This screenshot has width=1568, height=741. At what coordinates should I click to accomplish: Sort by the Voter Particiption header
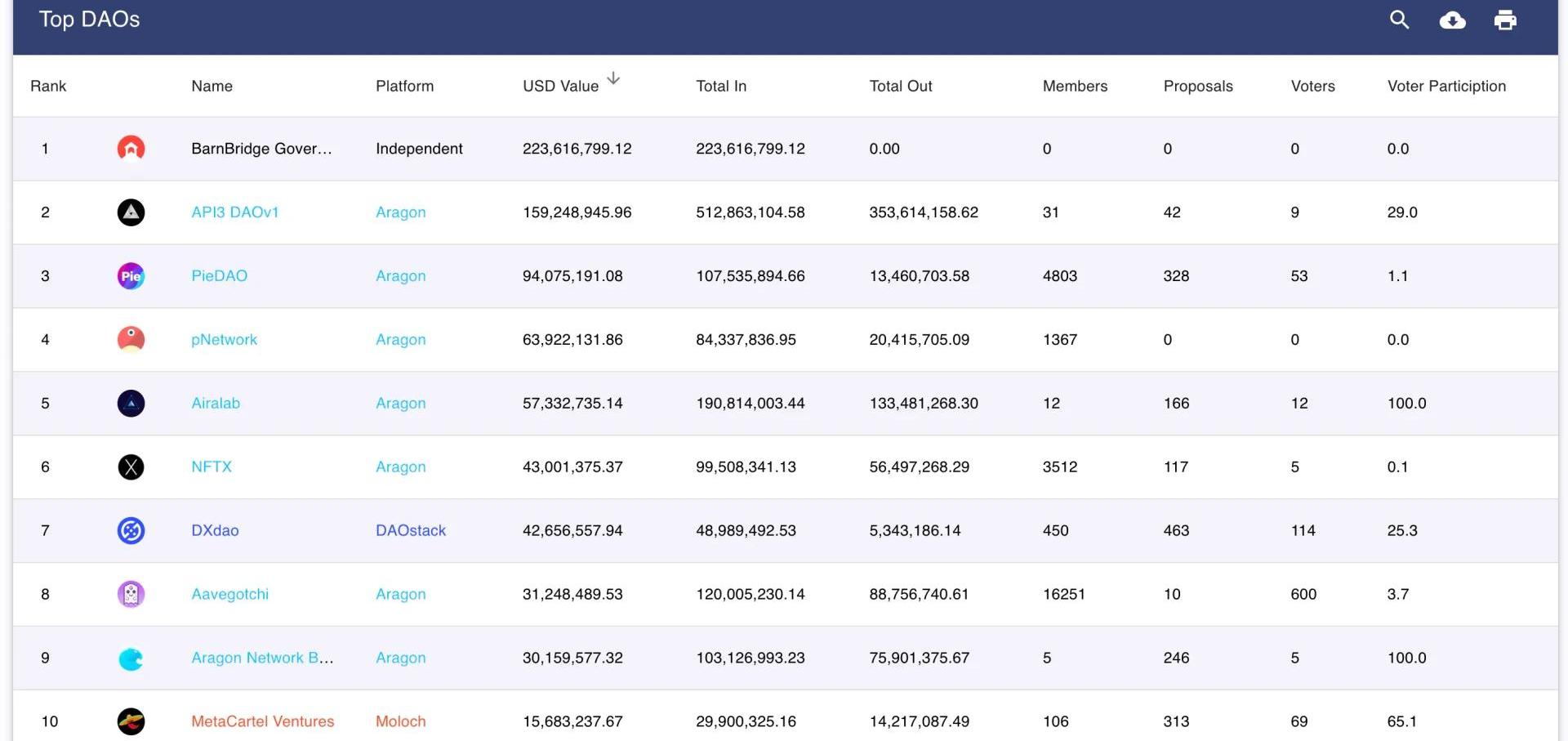pyautogui.click(x=1446, y=86)
